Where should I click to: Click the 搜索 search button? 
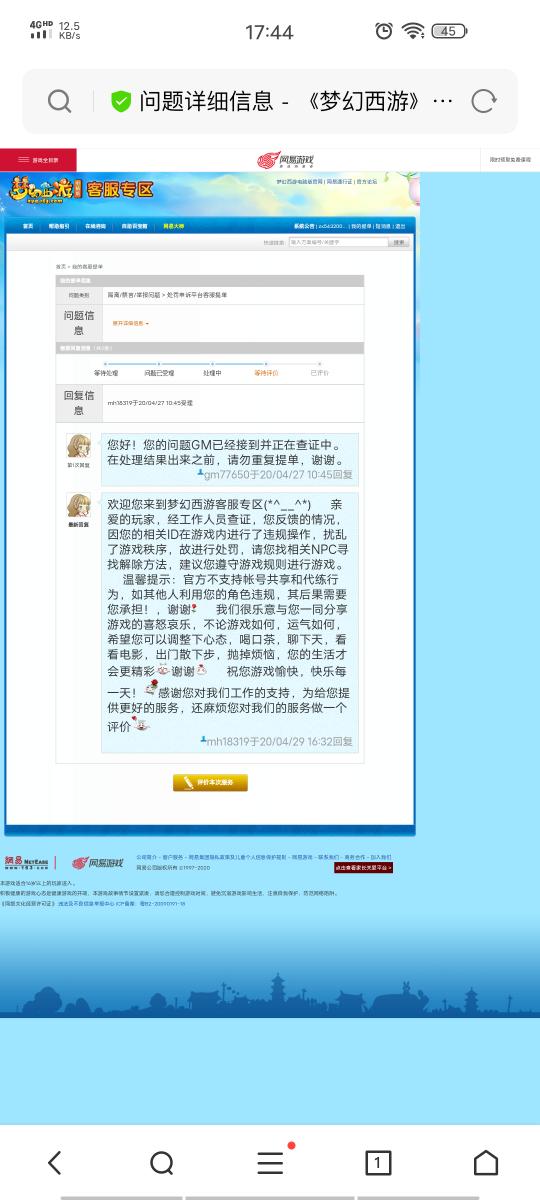click(x=400, y=242)
